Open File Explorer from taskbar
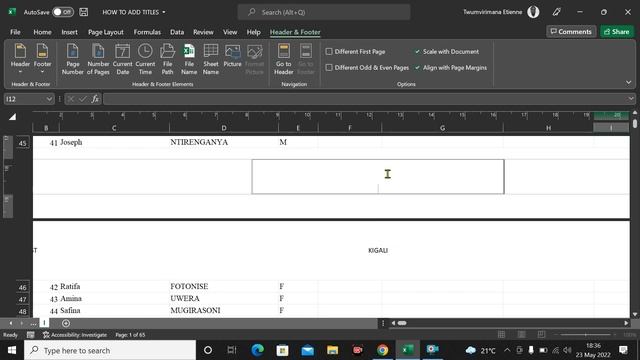The image size is (640, 360). [x=332, y=350]
